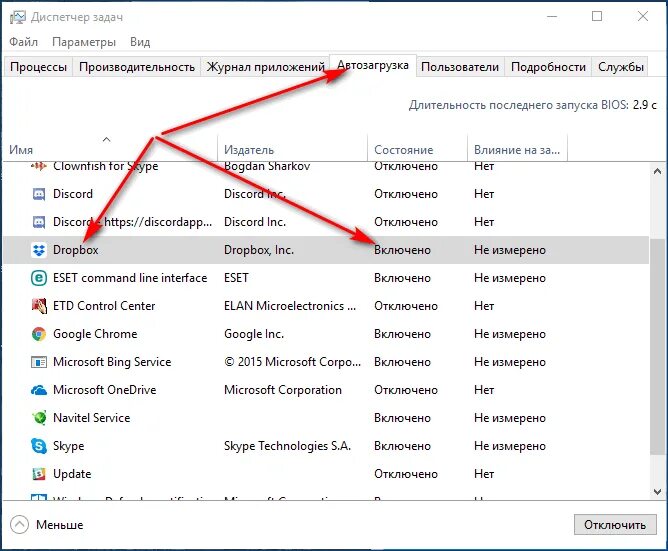Open the Вид menu

(140, 42)
